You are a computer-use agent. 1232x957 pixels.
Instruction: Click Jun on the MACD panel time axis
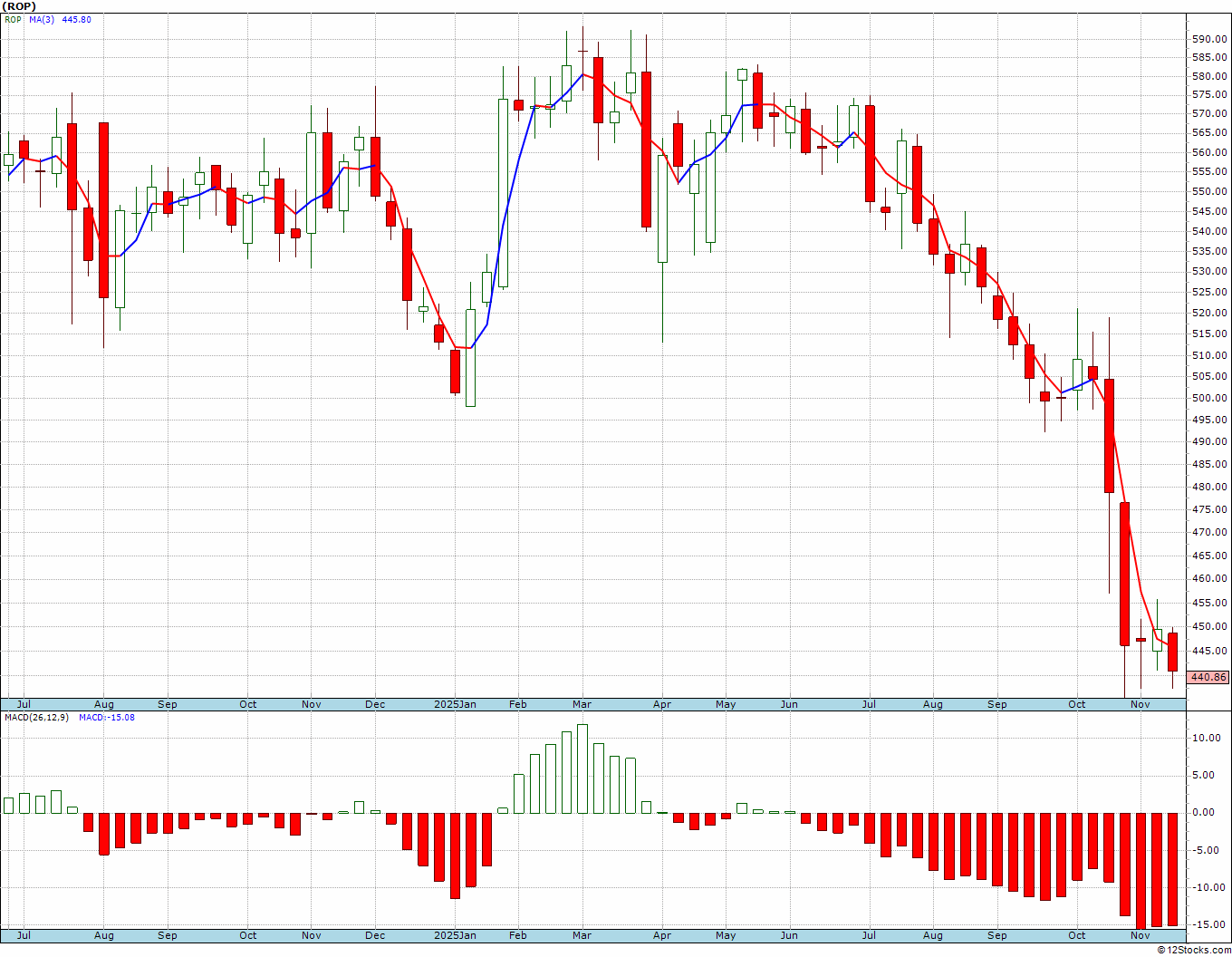tap(789, 935)
